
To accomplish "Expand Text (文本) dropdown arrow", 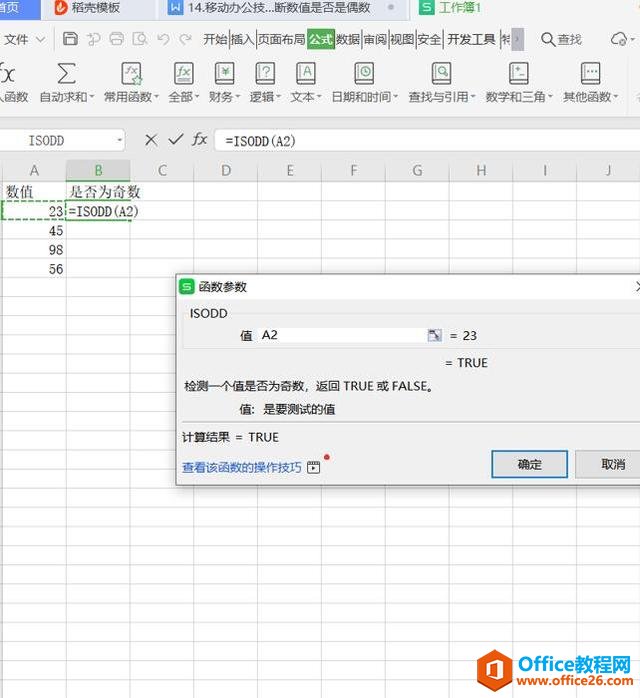I will (x=319, y=97).
